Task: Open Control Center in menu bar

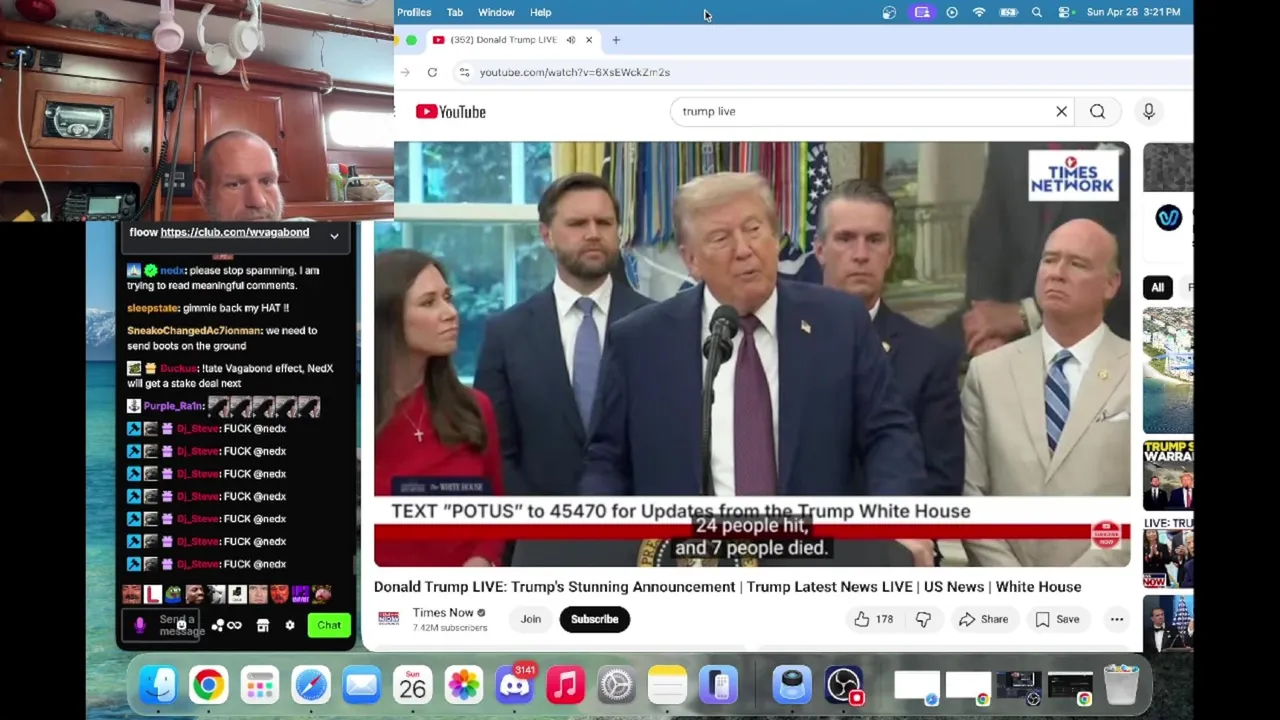Action: click(x=1065, y=12)
